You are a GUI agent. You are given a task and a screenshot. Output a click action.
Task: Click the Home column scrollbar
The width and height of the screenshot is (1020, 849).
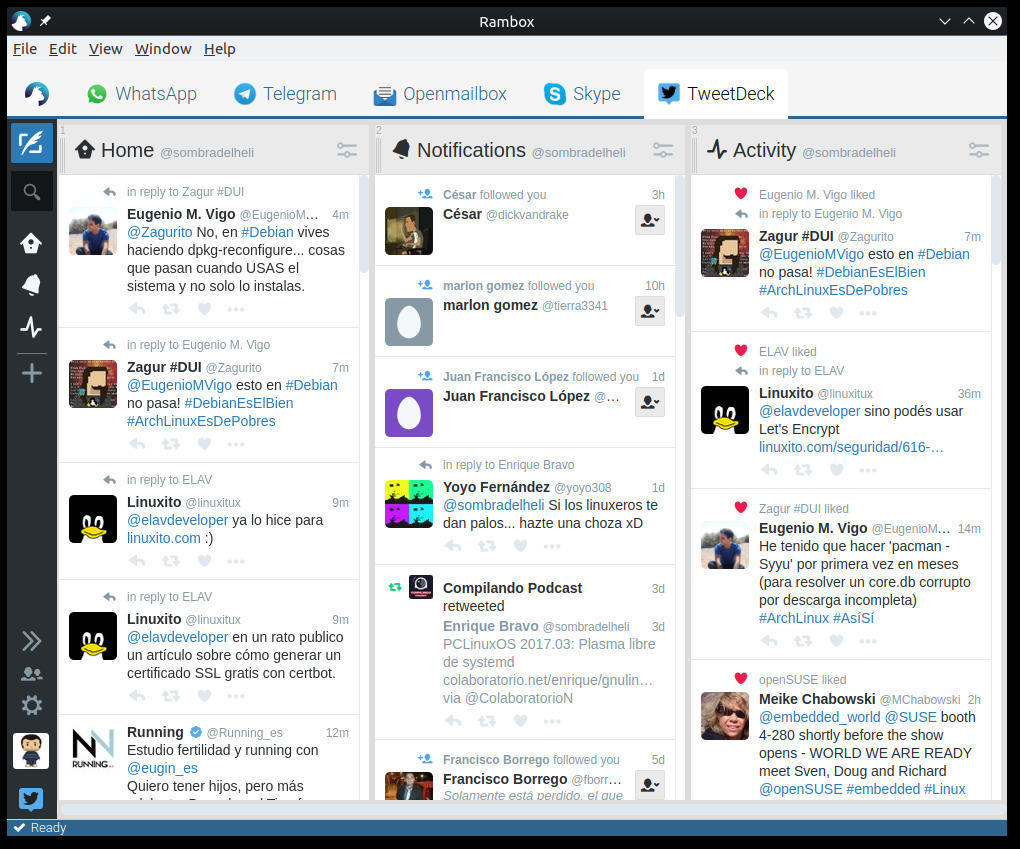click(364, 224)
